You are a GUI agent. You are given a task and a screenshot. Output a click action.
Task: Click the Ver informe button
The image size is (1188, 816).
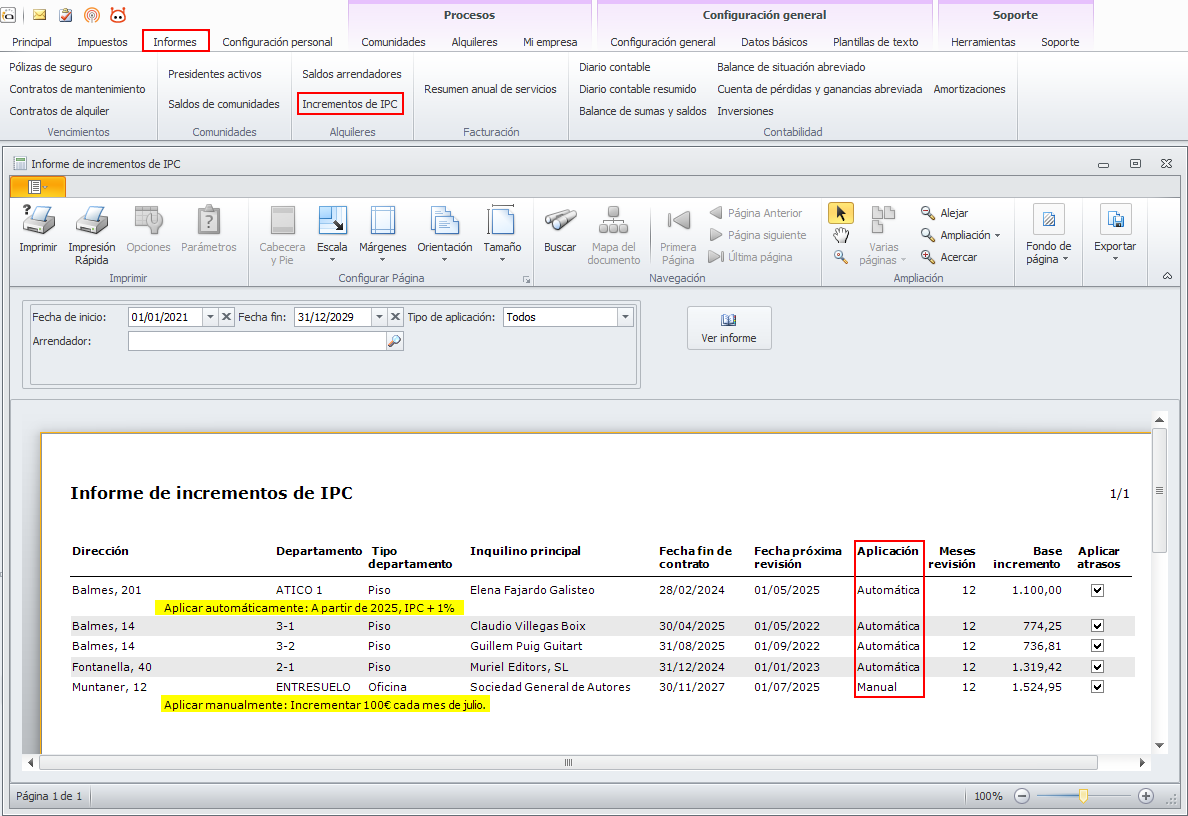pos(729,328)
